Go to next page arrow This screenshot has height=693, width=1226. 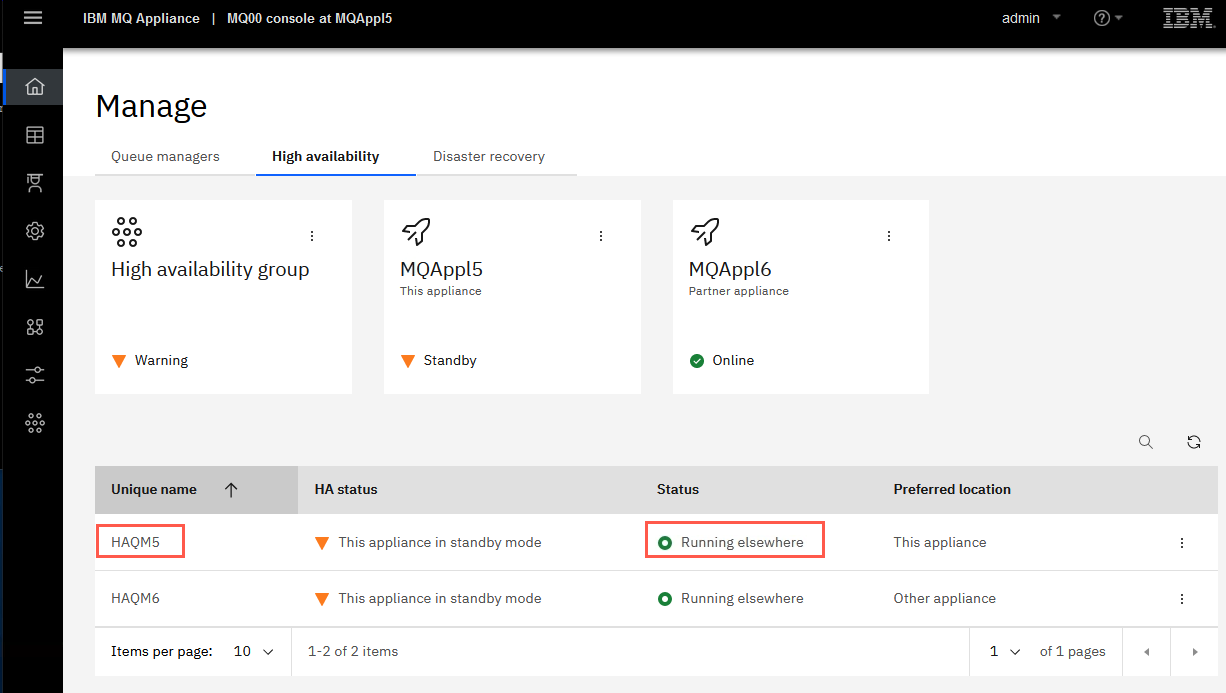(x=1195, y=652)
